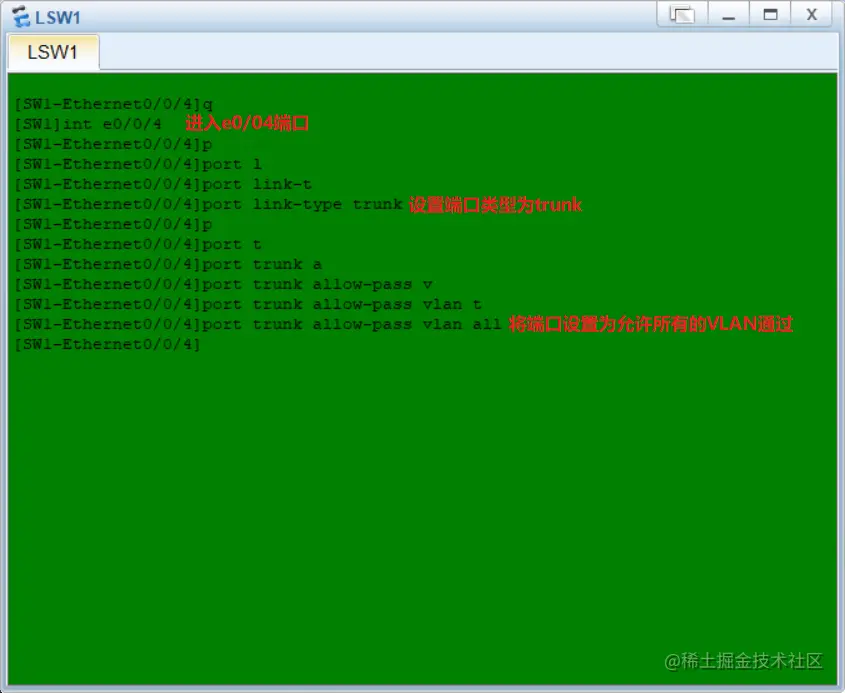Click the '[SW1-Ethernet0/0/4]port l' line
This screenshot has height=693, width=845.
138,164
